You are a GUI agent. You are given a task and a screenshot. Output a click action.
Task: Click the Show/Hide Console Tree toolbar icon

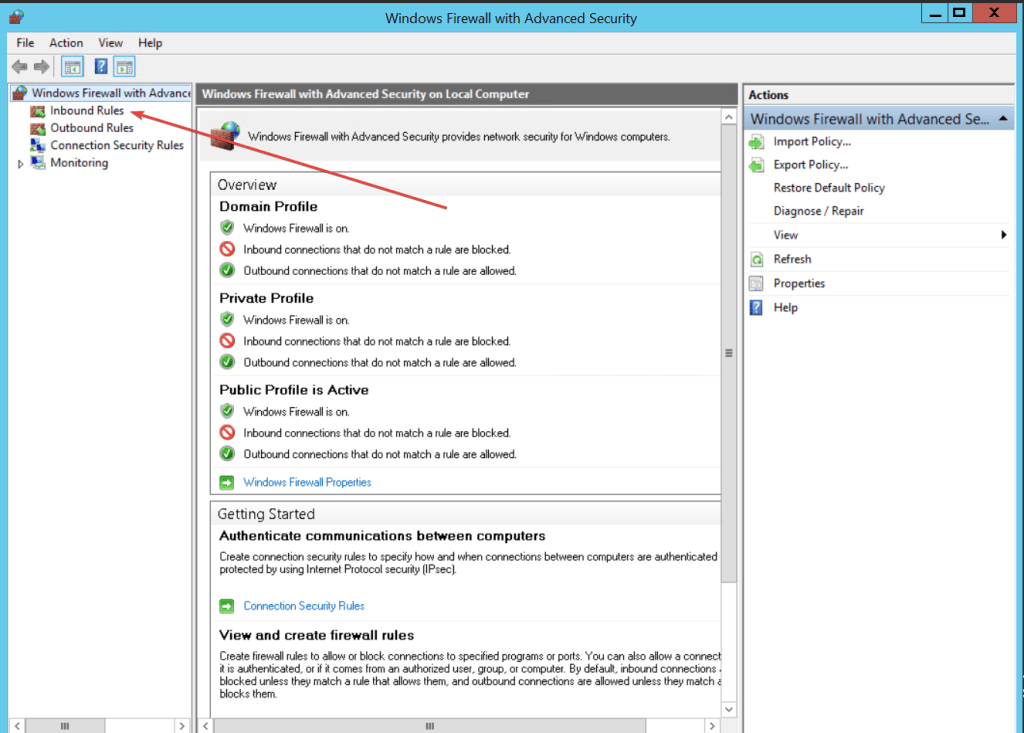[71, 66]
